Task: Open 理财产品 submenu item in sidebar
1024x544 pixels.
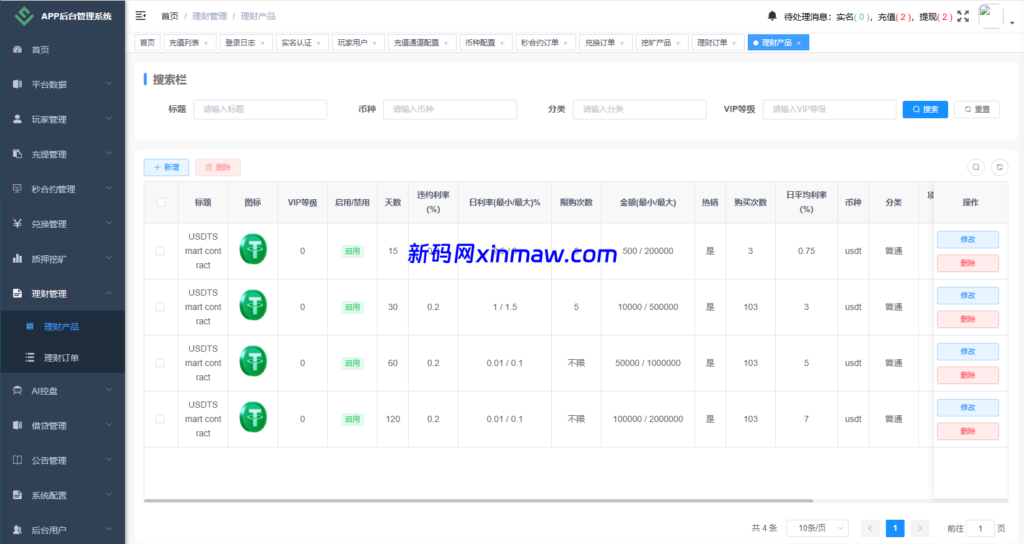Action: pyautogui.click(x=61, y=327)
